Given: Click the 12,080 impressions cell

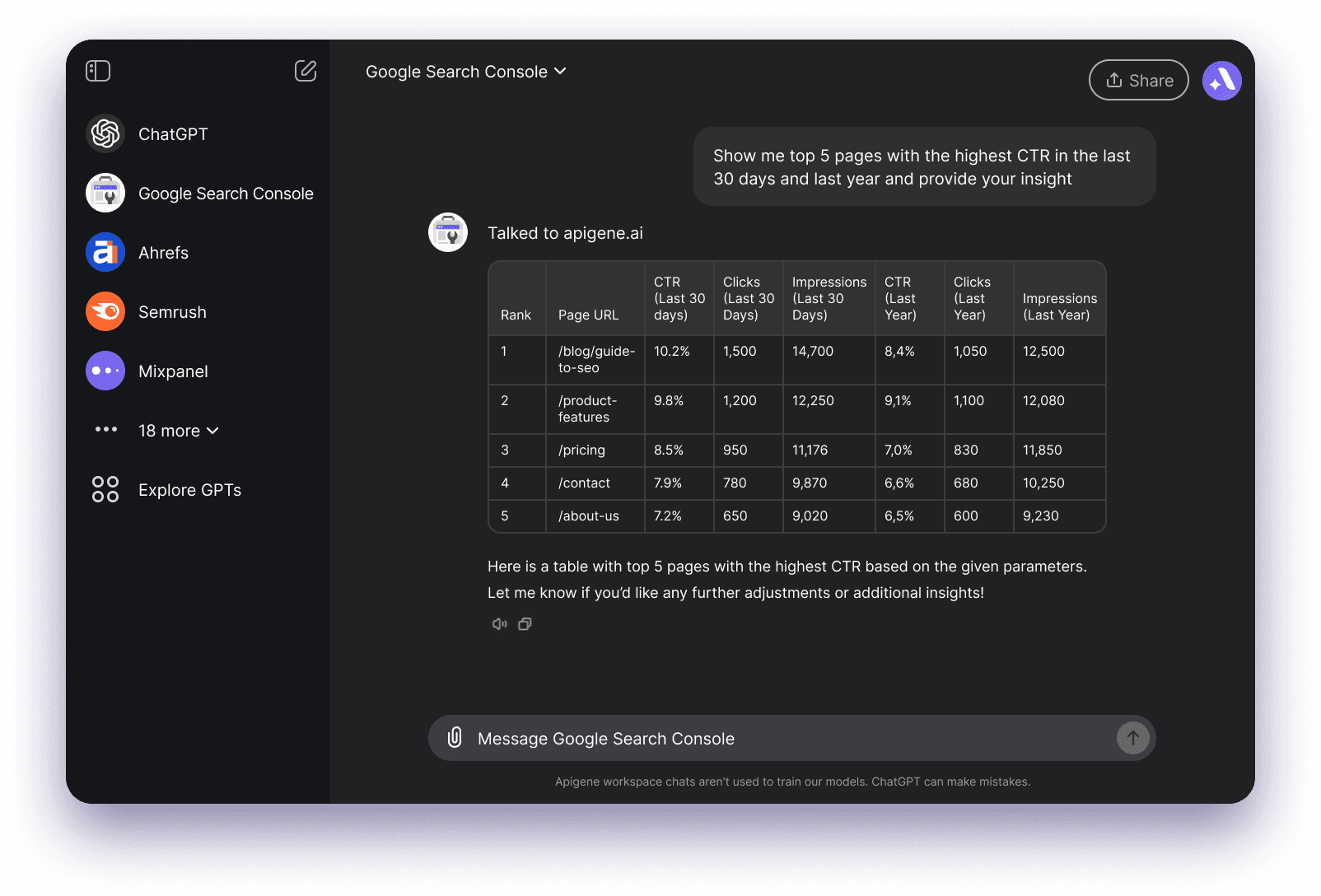Looking at the screenshot, I should [1060, 409].
